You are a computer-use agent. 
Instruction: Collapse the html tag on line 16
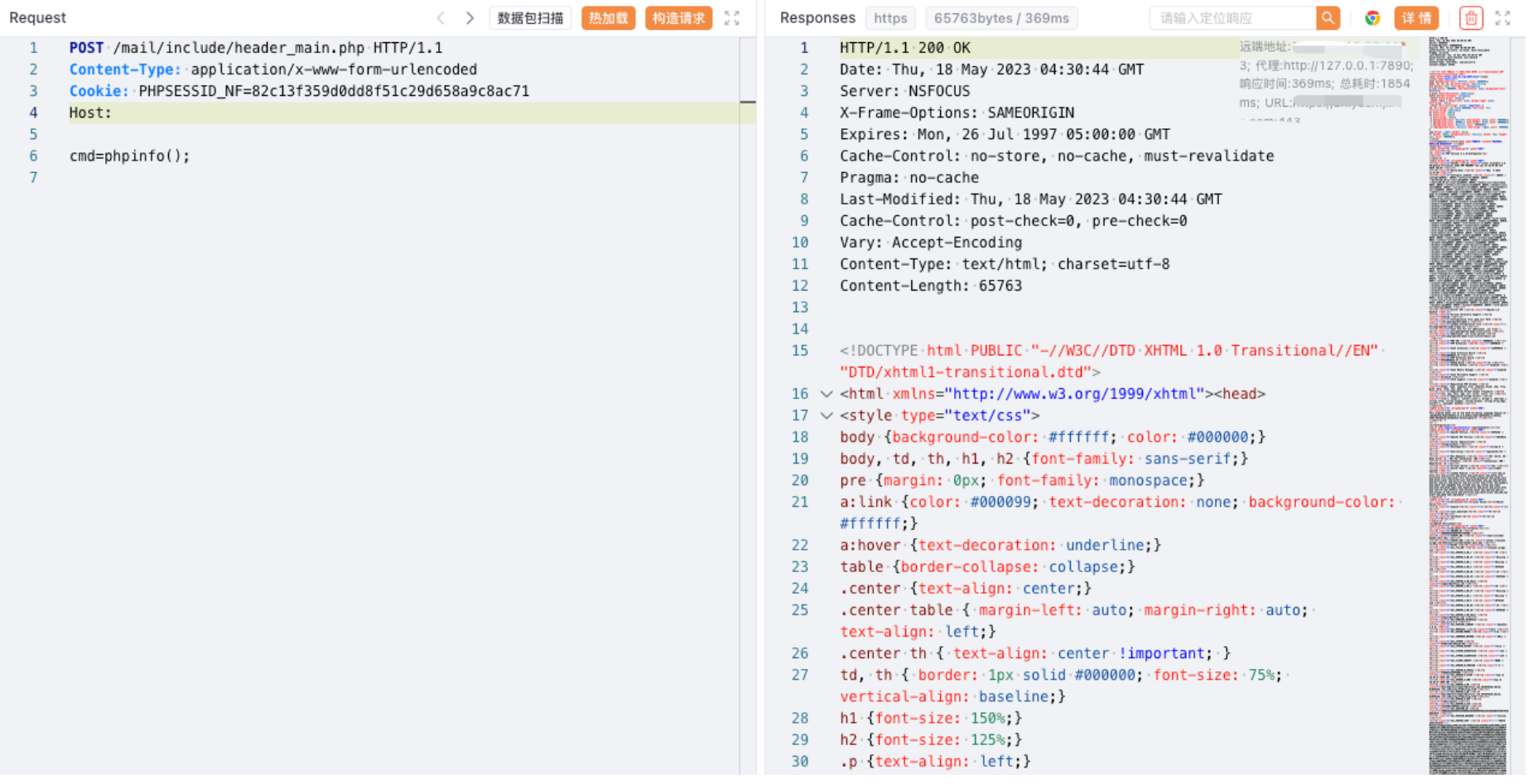[826, 394]
